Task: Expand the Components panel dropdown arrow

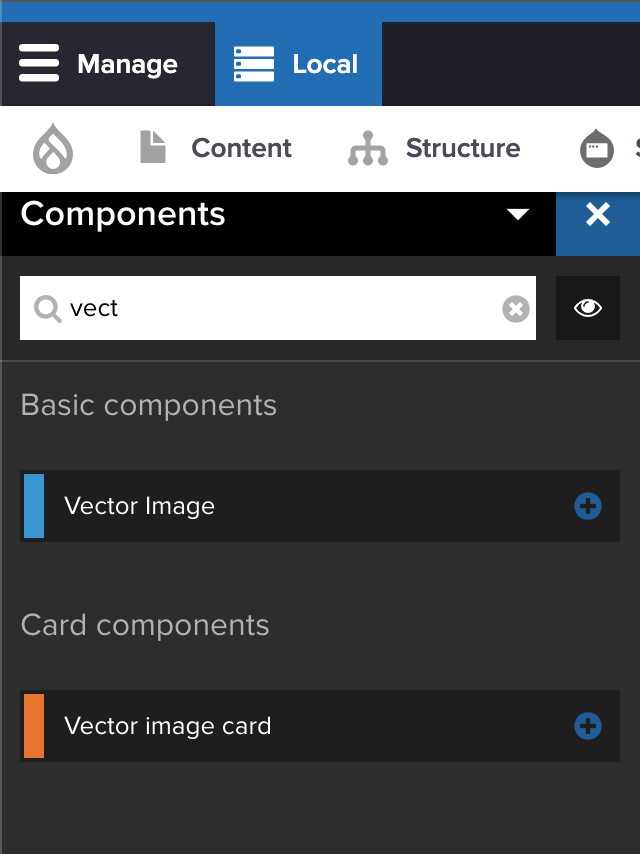Action: [x=517, y=214]
